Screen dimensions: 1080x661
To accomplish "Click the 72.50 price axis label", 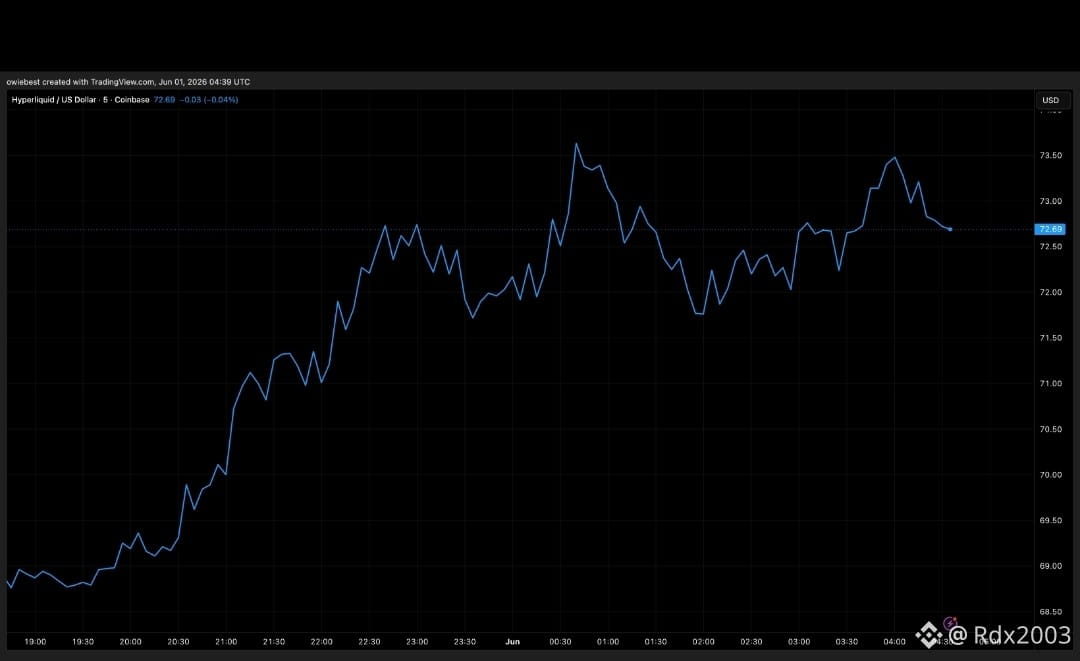I will [1050, 246].
